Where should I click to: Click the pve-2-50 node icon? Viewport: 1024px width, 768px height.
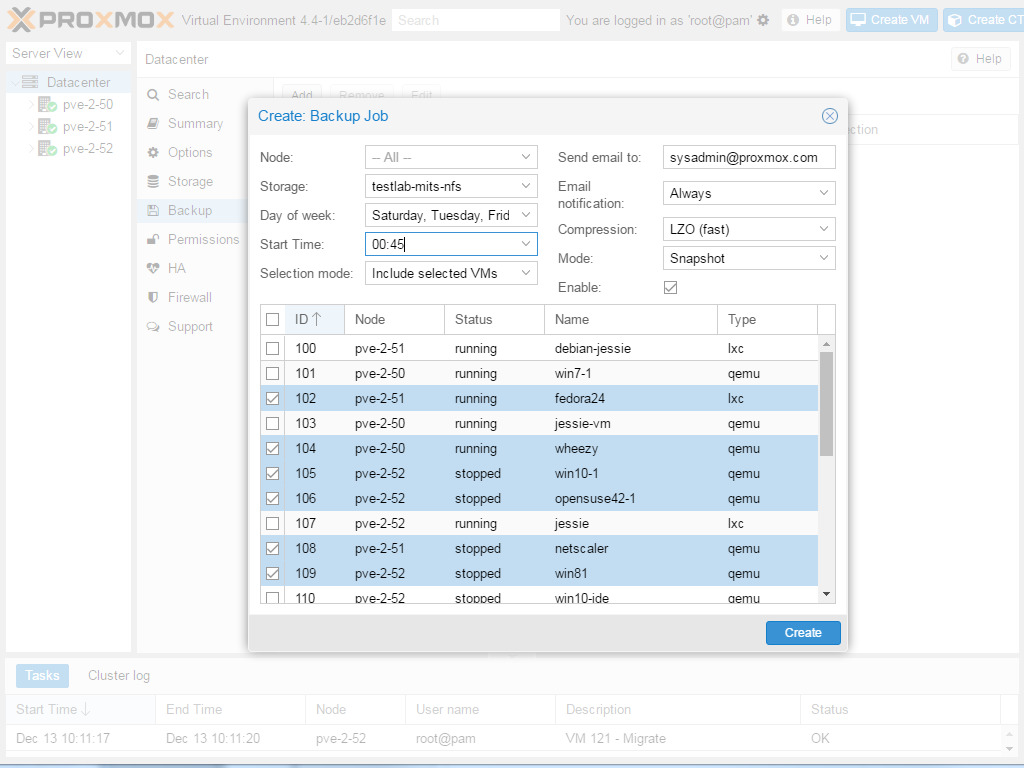47,104
